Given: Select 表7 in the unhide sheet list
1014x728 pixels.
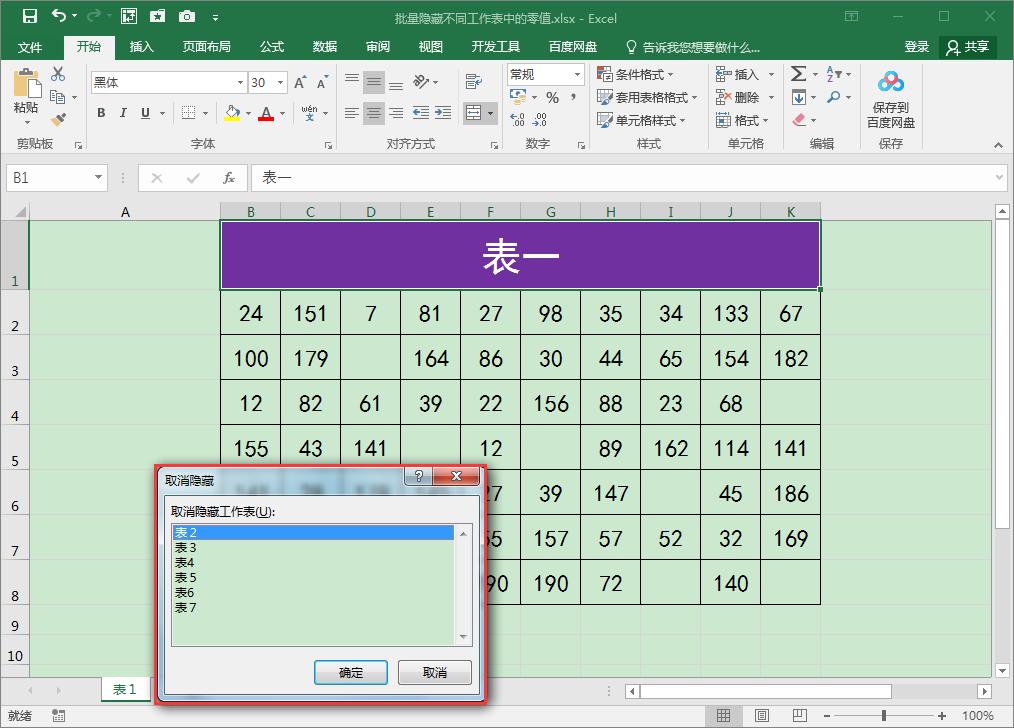Looking at the screenshot, I should pos(186,606).
